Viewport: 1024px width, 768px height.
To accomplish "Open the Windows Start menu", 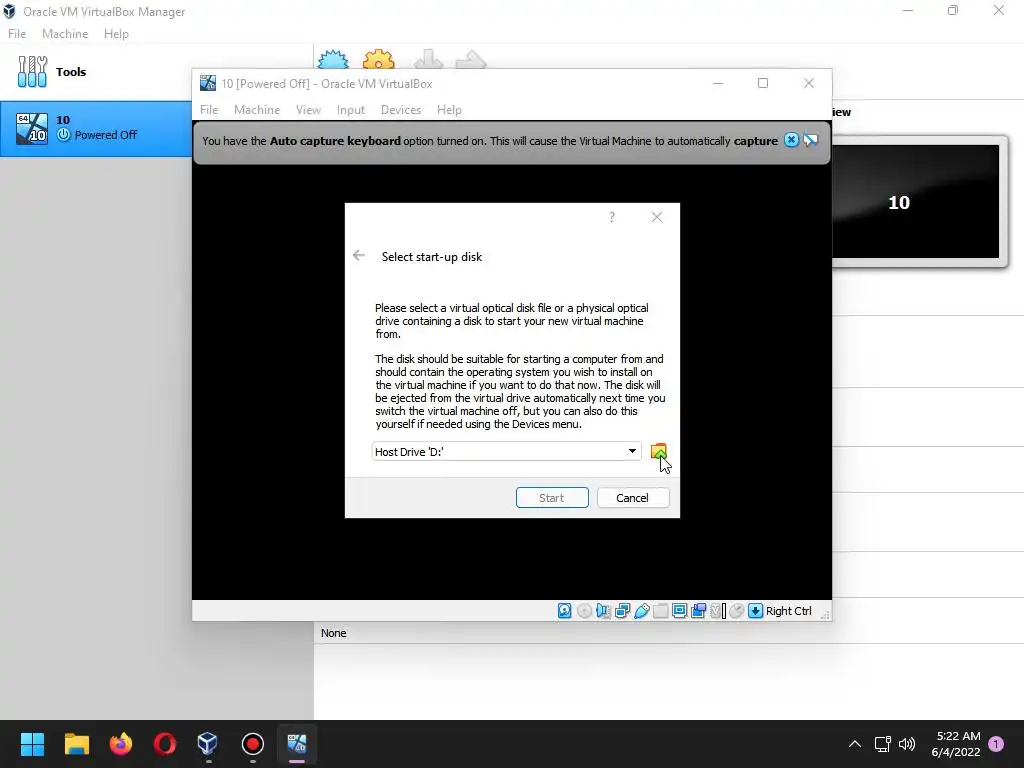I will (32, 743).
